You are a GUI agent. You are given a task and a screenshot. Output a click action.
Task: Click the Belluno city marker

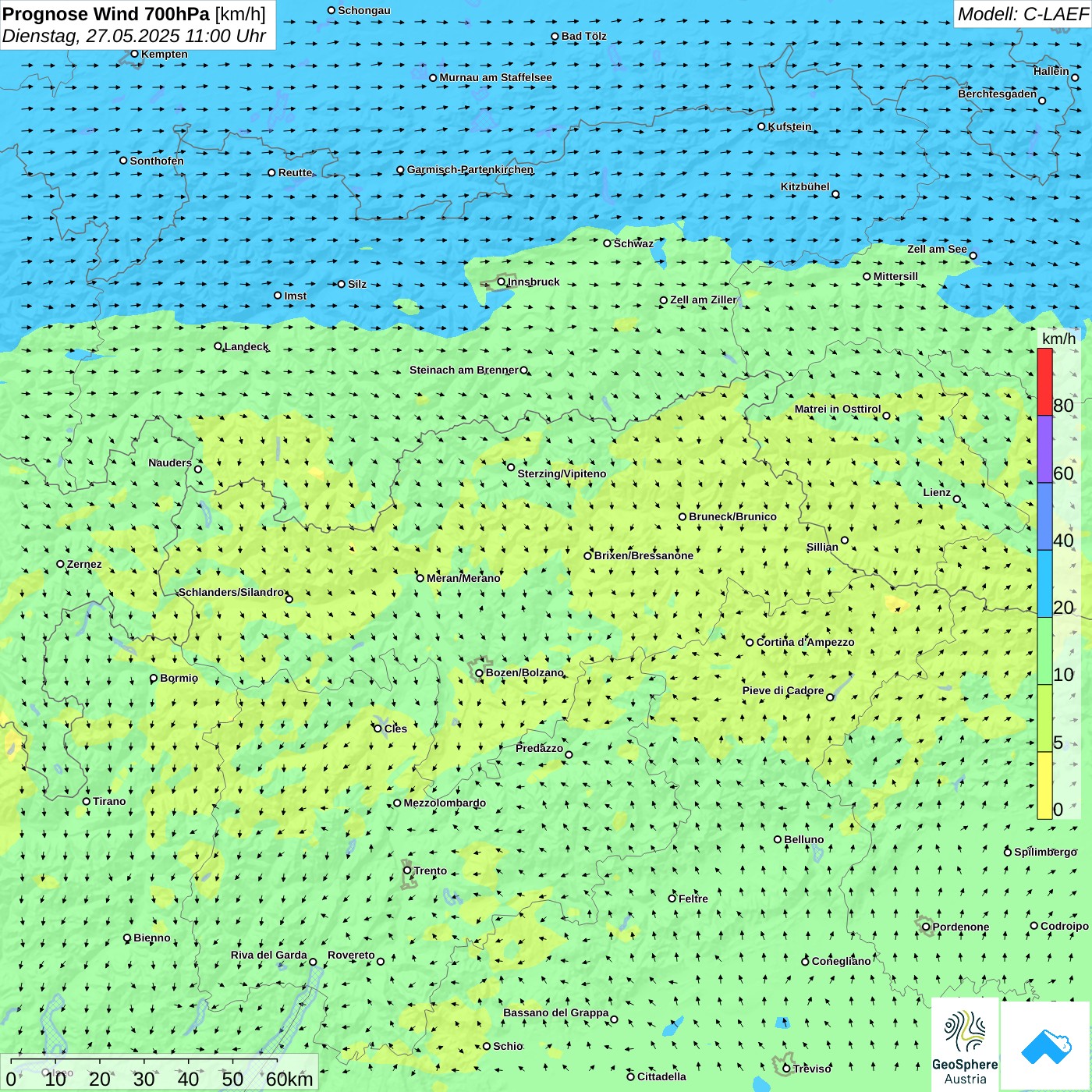[778, 839]
